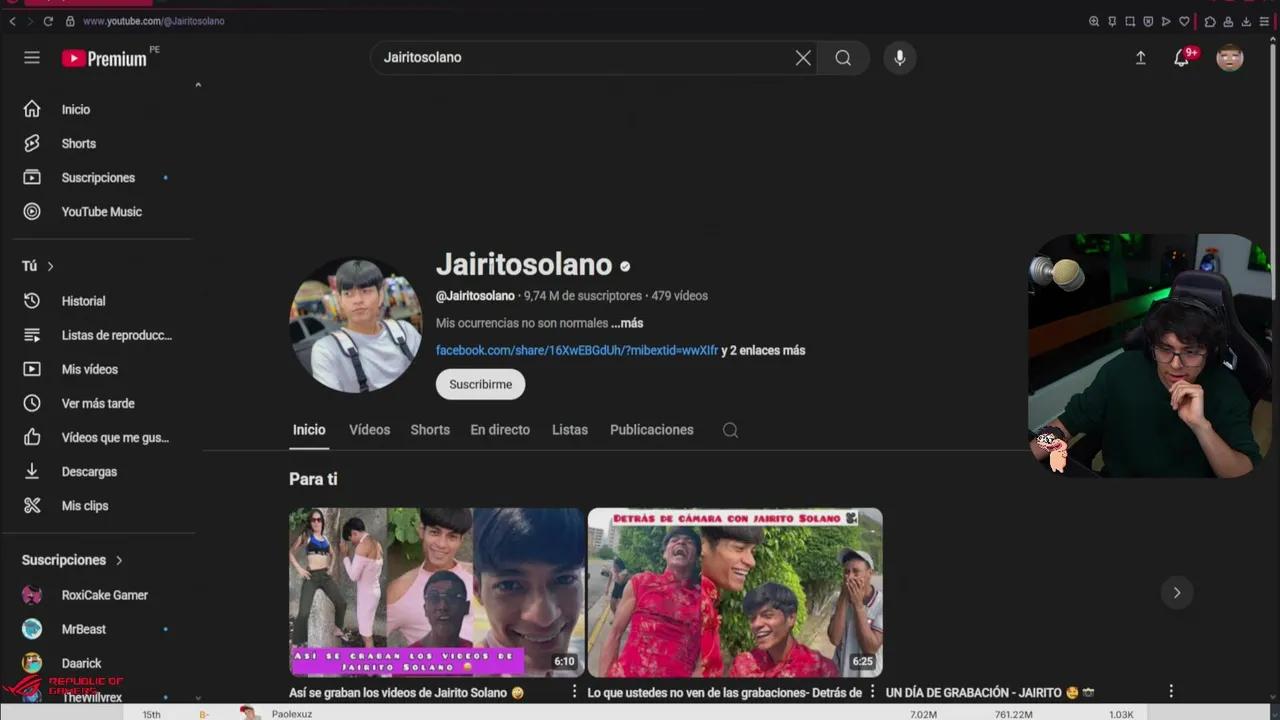This screenshot has height=720, width=1280.
Task: Click the Para ti section heading
Action: tap(313, 479)
